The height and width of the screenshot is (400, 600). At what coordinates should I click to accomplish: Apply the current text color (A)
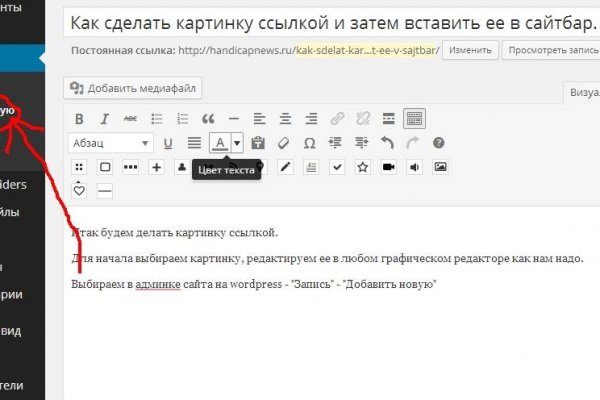point(220,143)
